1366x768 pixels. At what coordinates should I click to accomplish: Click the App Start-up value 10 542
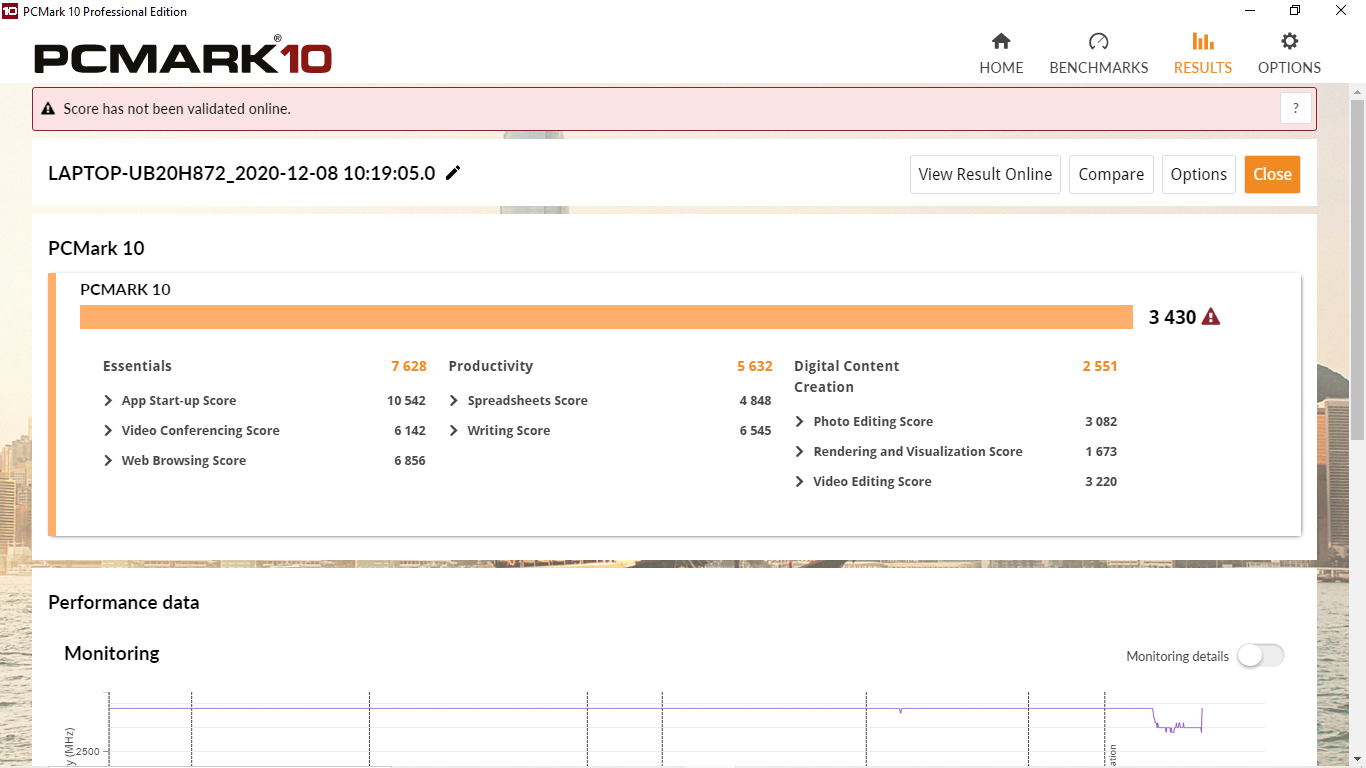(406, 401)
